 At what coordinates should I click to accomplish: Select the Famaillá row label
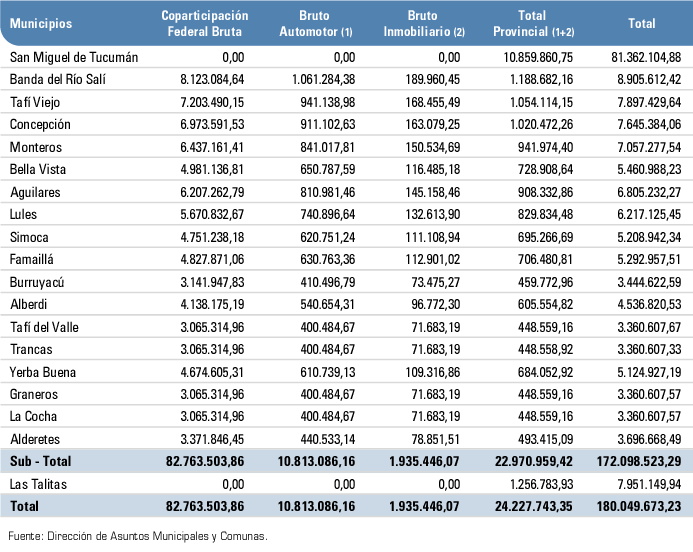(x=35, y=257)
